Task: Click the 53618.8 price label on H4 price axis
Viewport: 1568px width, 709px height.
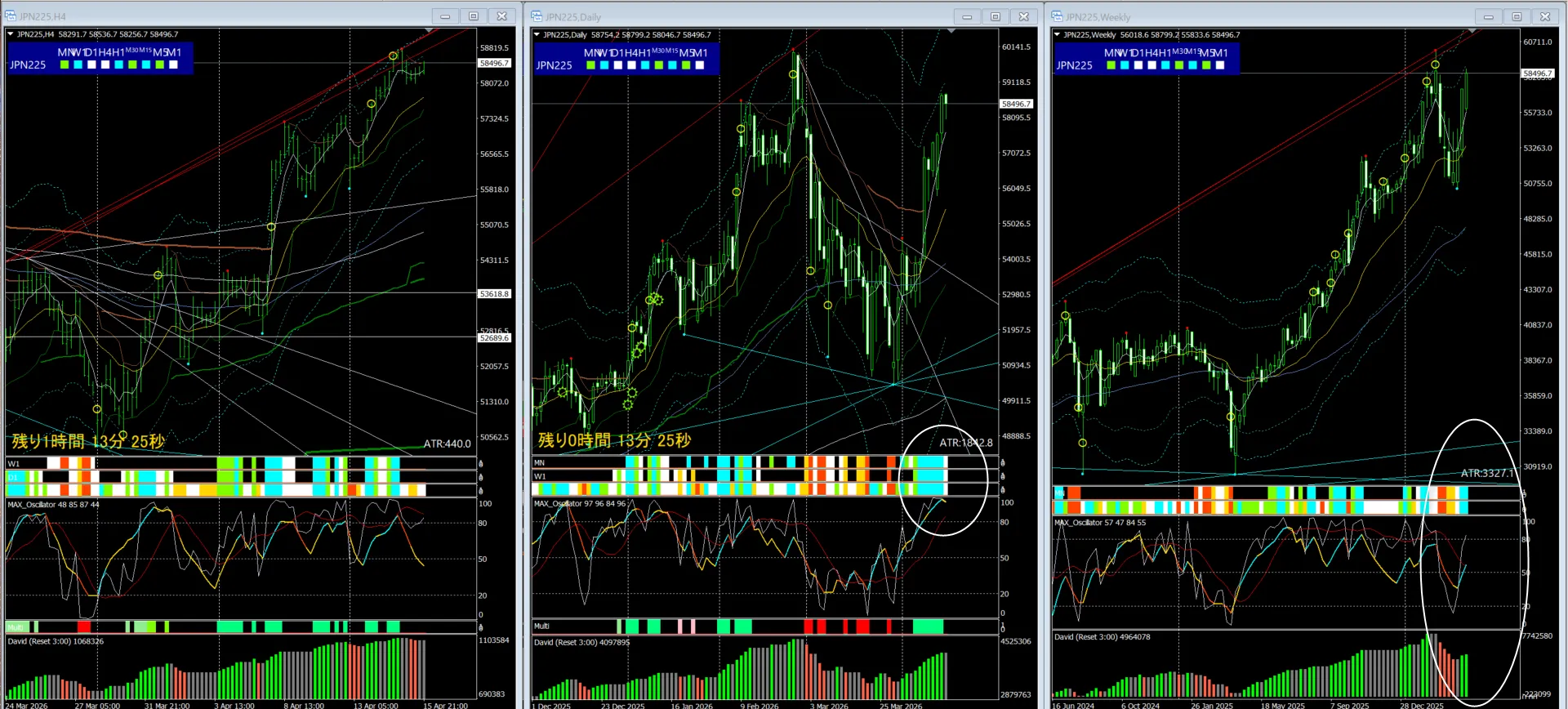Action: pos(494,294)
